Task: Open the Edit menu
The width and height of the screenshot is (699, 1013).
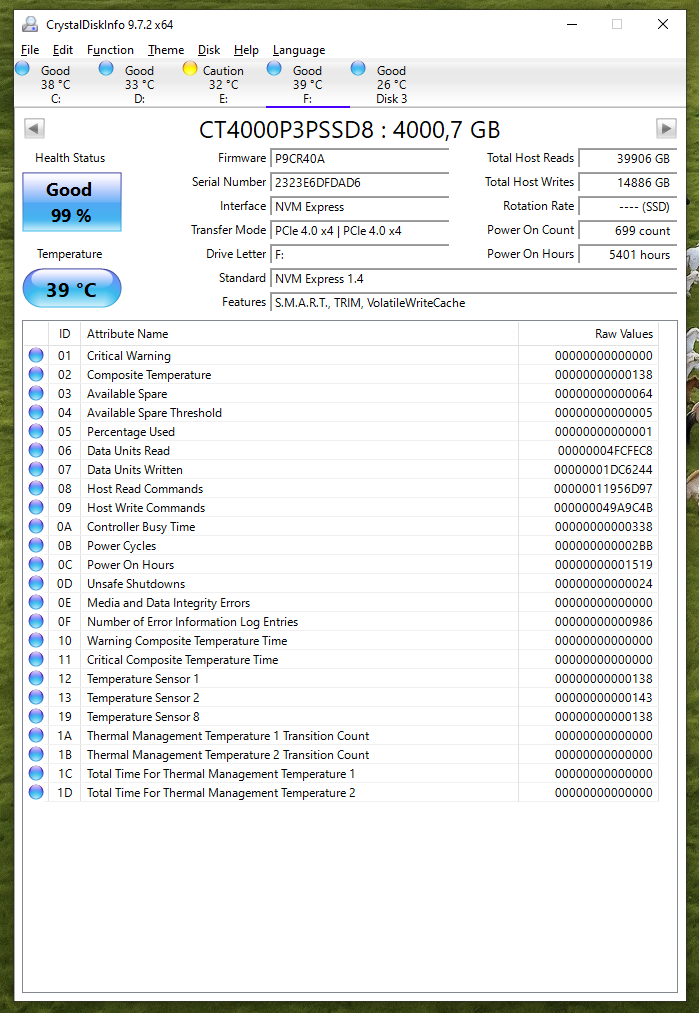Action: point(63,50)
